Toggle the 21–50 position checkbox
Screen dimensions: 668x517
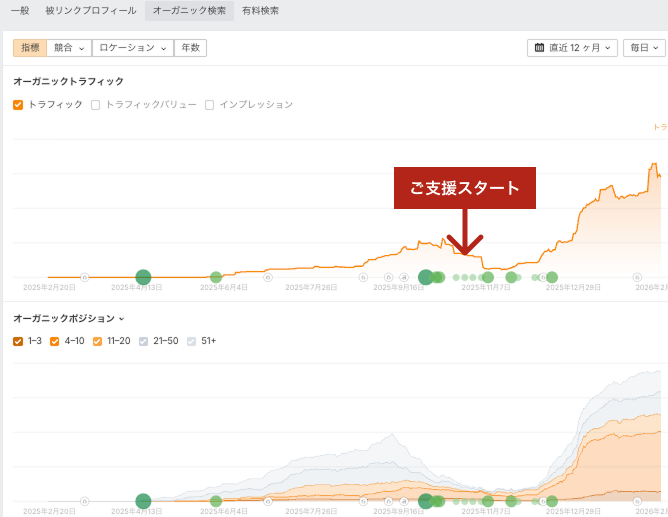pyautogui.click(x=144, y=341)
